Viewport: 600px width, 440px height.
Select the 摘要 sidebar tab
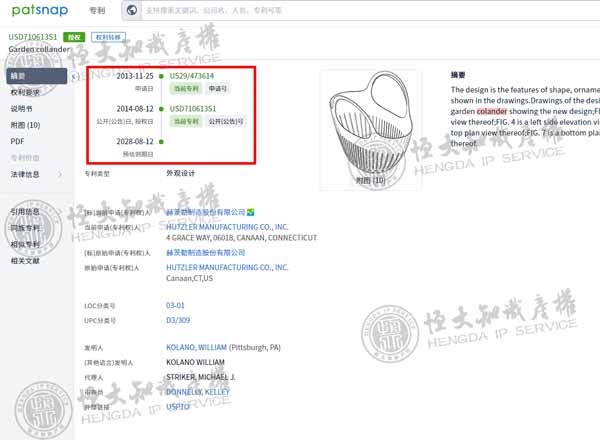point(37,76)
